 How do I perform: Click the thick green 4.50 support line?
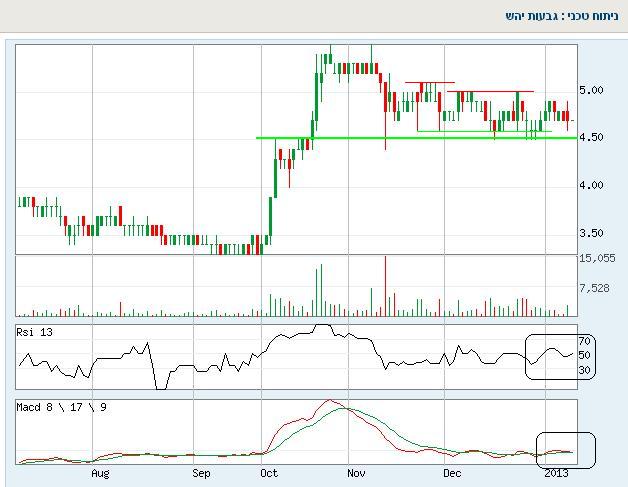(x=417, y=138)
